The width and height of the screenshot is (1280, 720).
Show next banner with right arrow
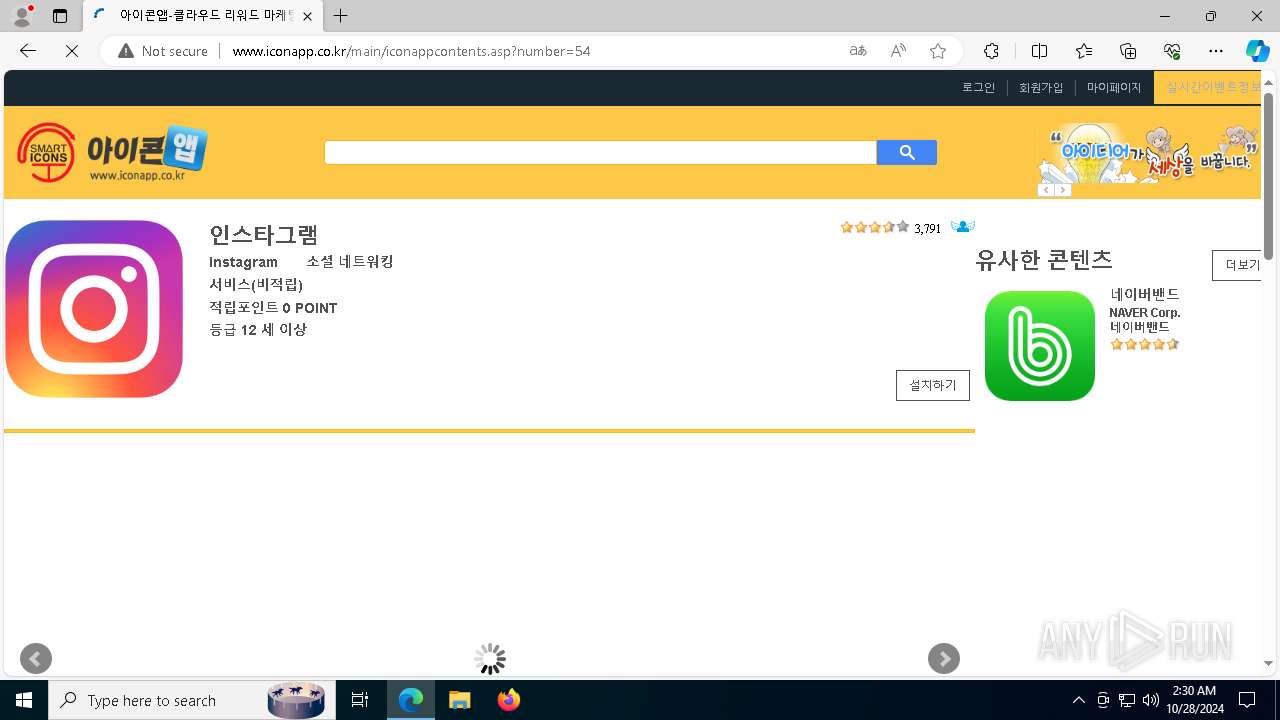[1063, 190]
